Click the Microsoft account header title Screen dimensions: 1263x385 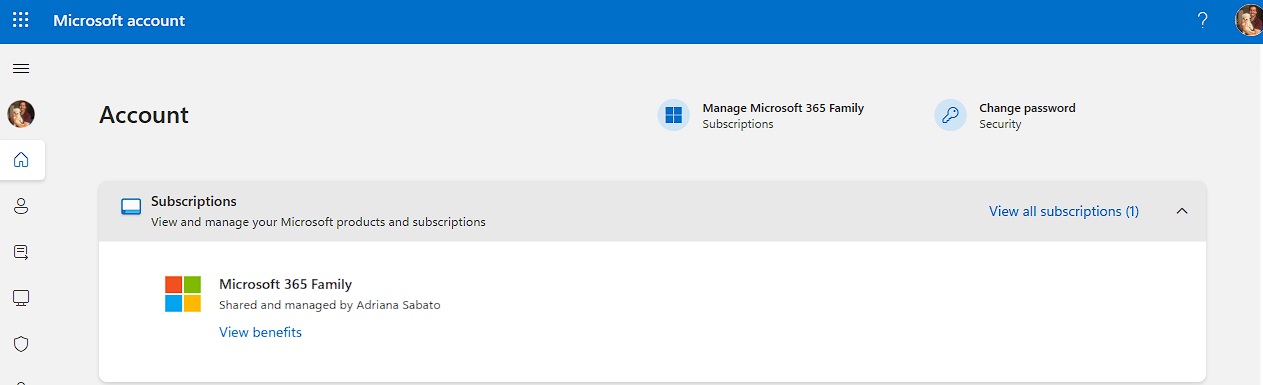(119, 21)
